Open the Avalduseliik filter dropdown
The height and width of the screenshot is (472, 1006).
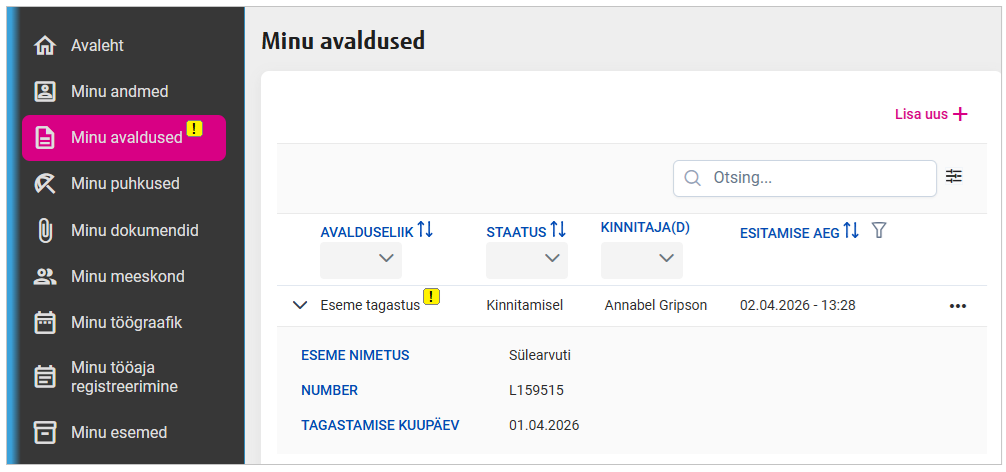click(x=361, y=260)
